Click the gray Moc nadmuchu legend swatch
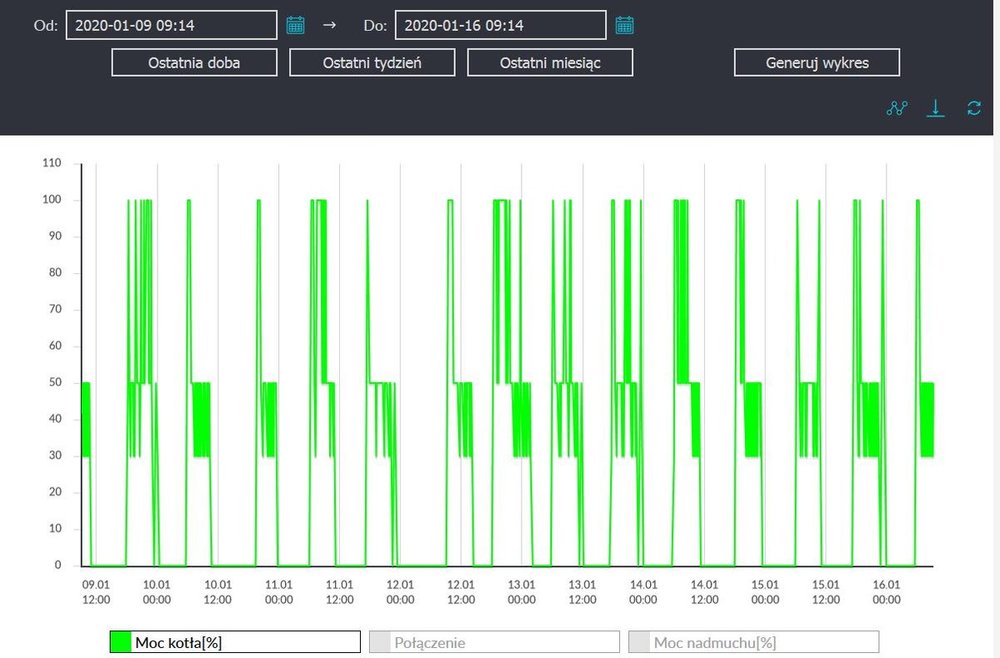 [639, 642]
